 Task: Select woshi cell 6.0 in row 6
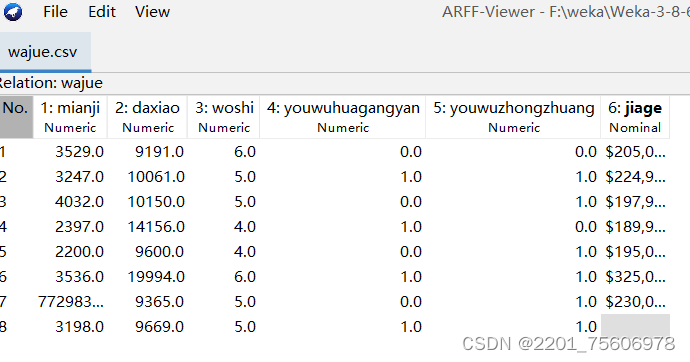pos(224,277)
